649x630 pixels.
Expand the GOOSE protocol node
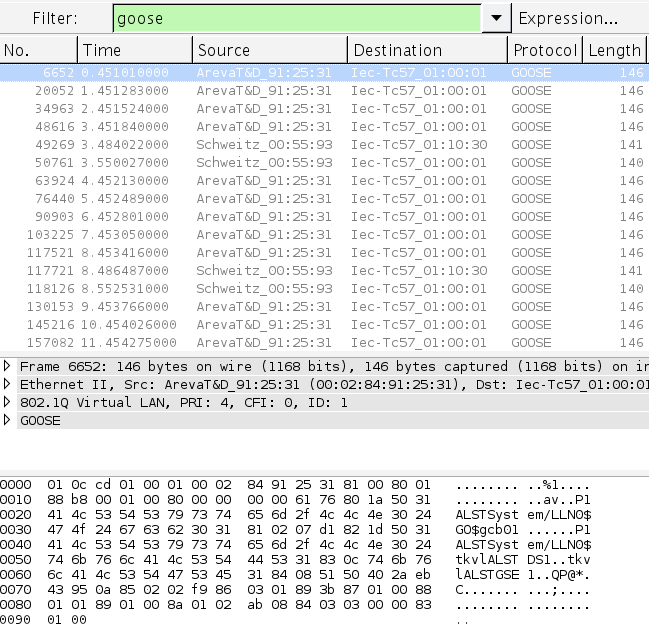coord(7,420)
